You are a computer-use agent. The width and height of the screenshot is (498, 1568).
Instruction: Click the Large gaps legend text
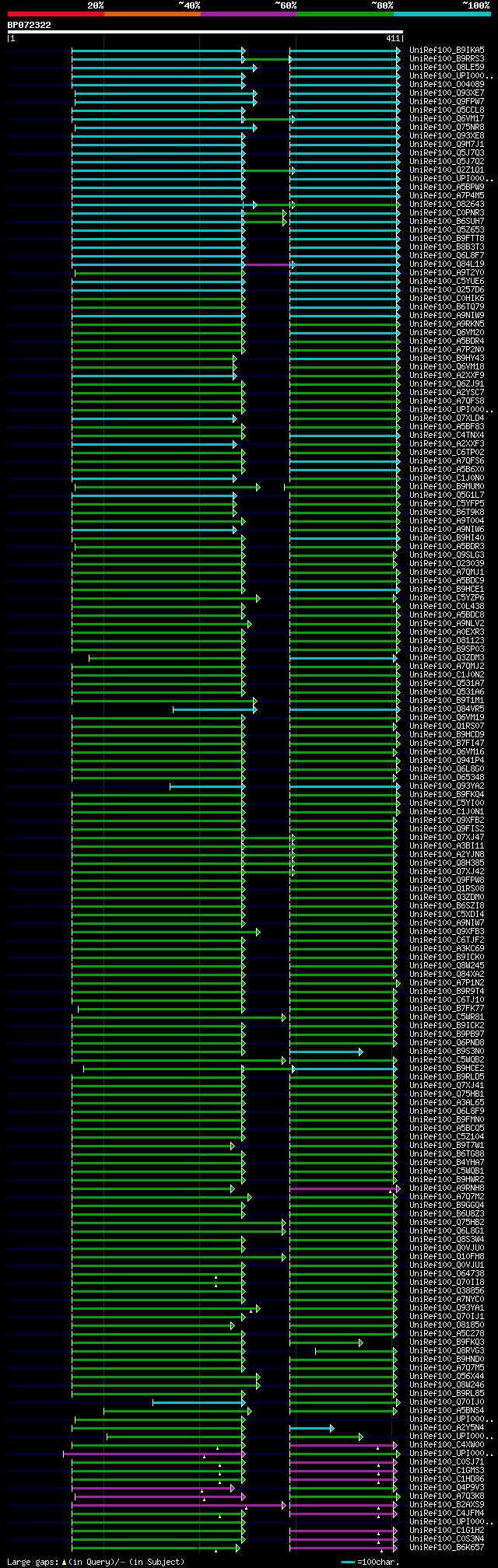(96, 1562)
